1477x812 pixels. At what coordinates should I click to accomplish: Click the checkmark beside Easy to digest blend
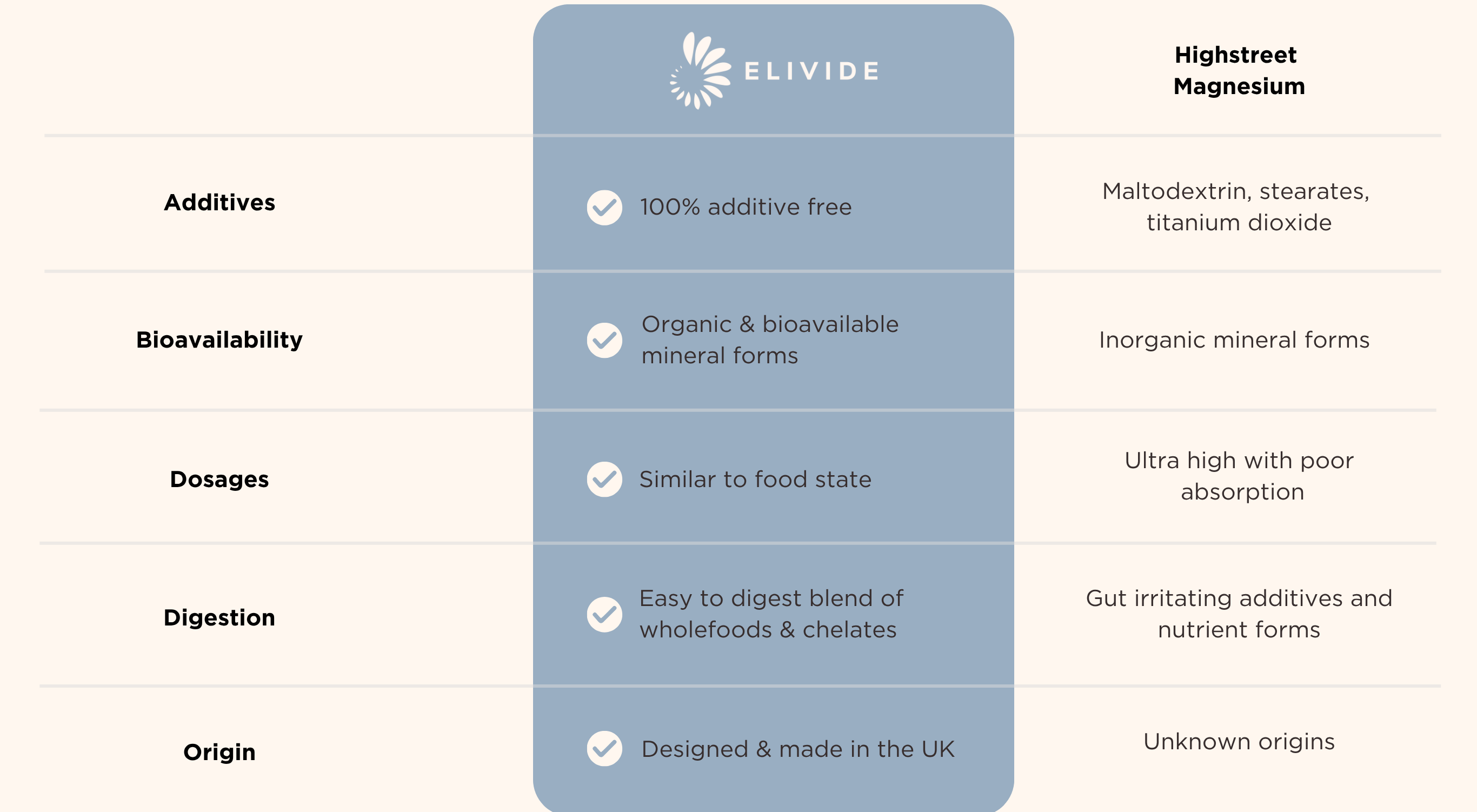click(x=604, y=614)
